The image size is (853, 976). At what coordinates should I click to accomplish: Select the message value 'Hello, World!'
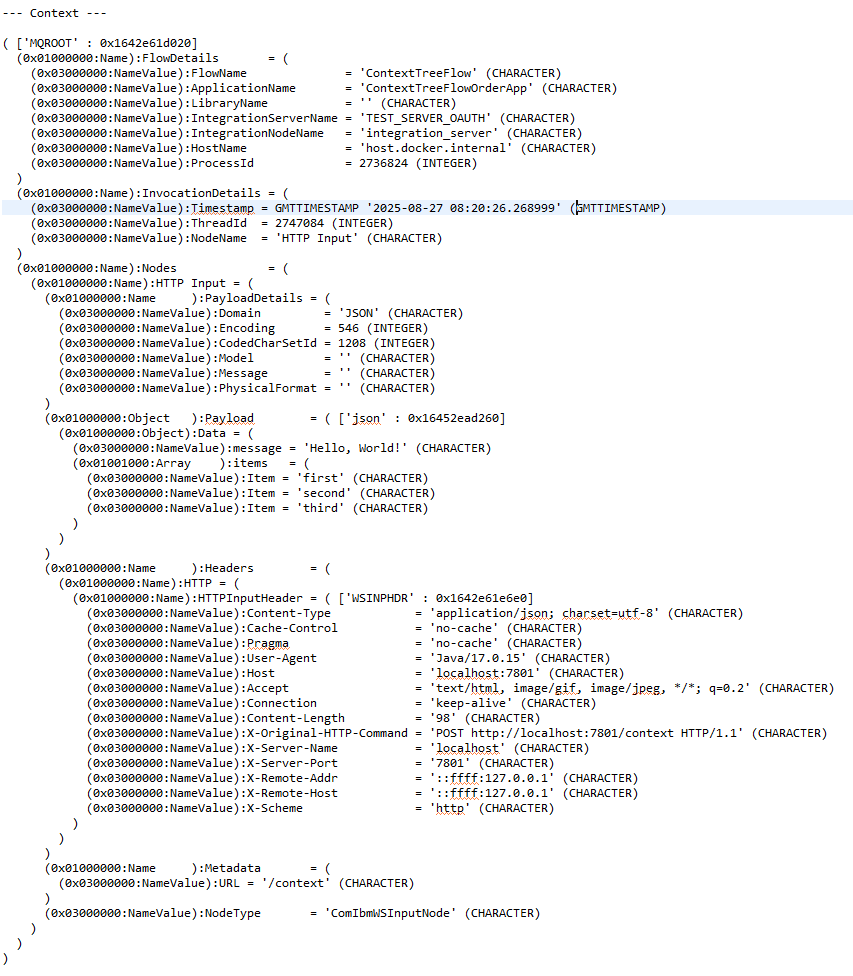click(356, 448)
